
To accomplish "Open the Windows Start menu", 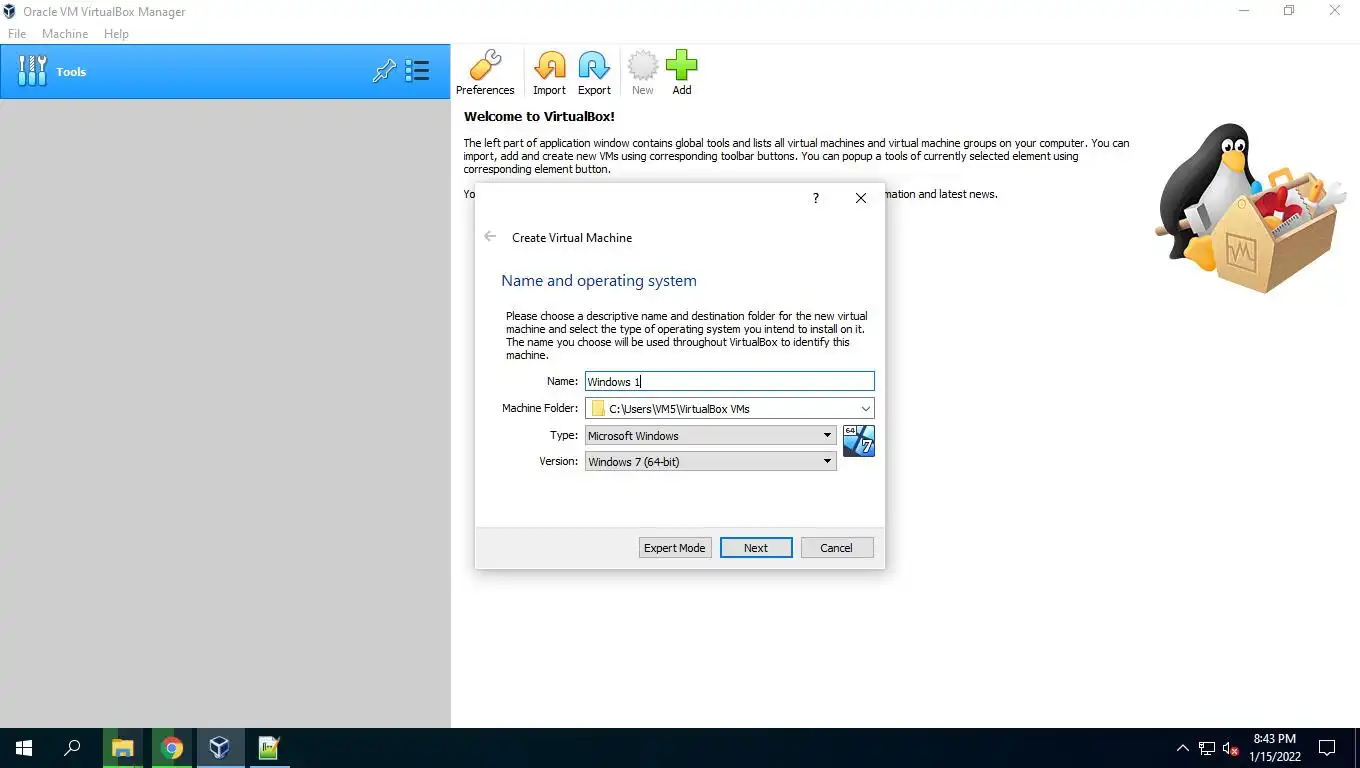I will point(24,748).
